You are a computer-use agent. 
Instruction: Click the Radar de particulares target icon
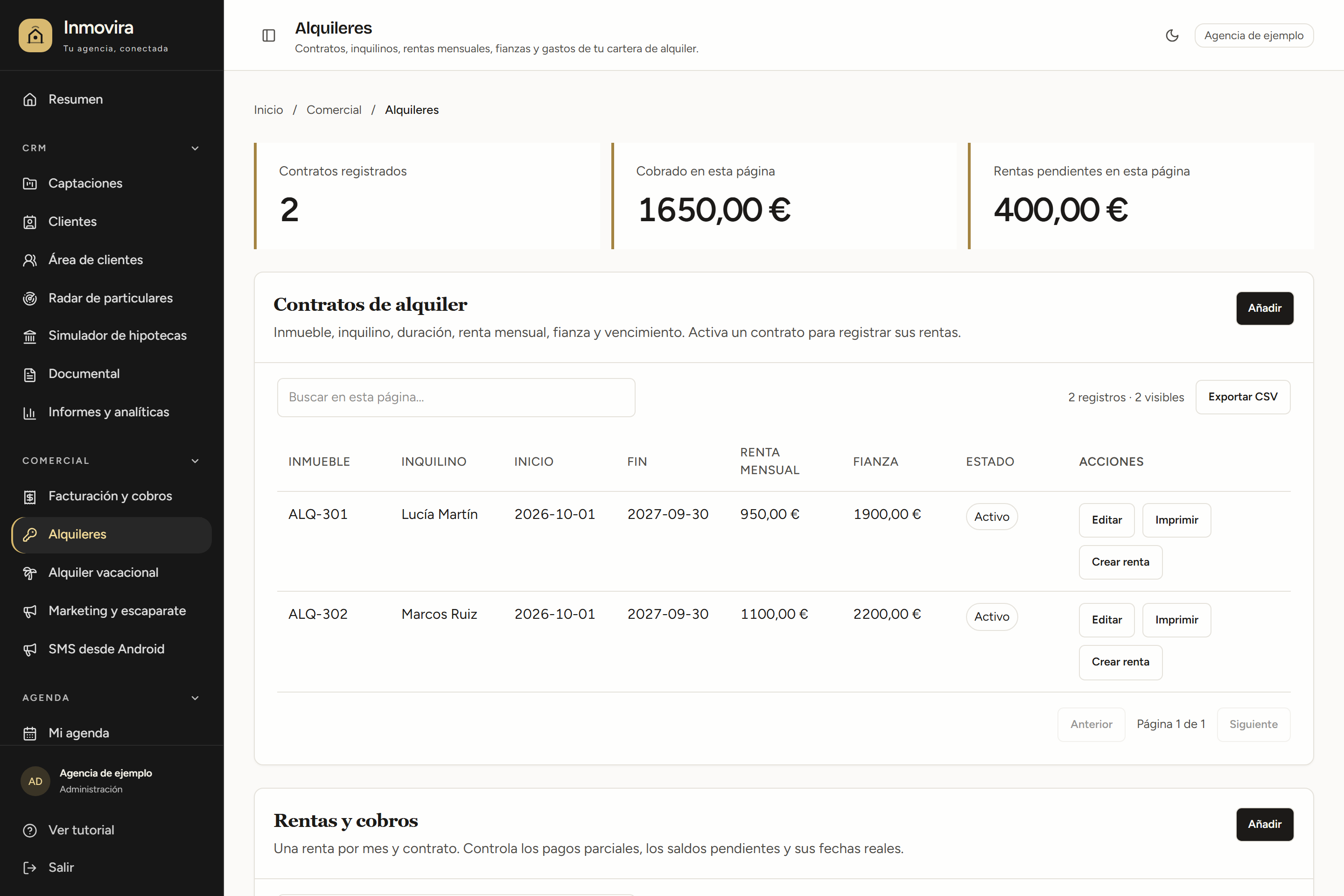click(30, 298)
